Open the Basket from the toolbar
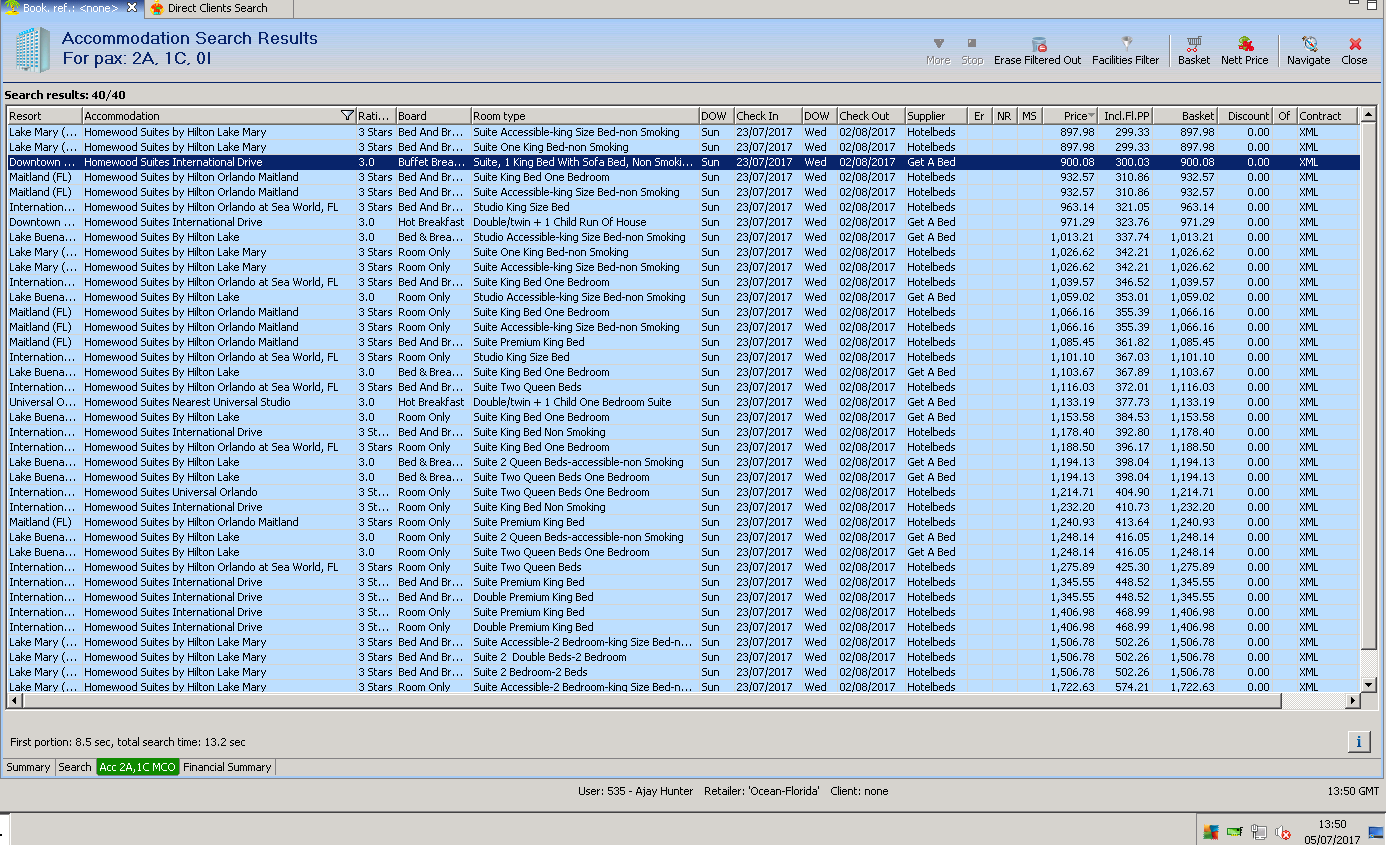This screenshot has height=845, width=1386. (1193, 45)
